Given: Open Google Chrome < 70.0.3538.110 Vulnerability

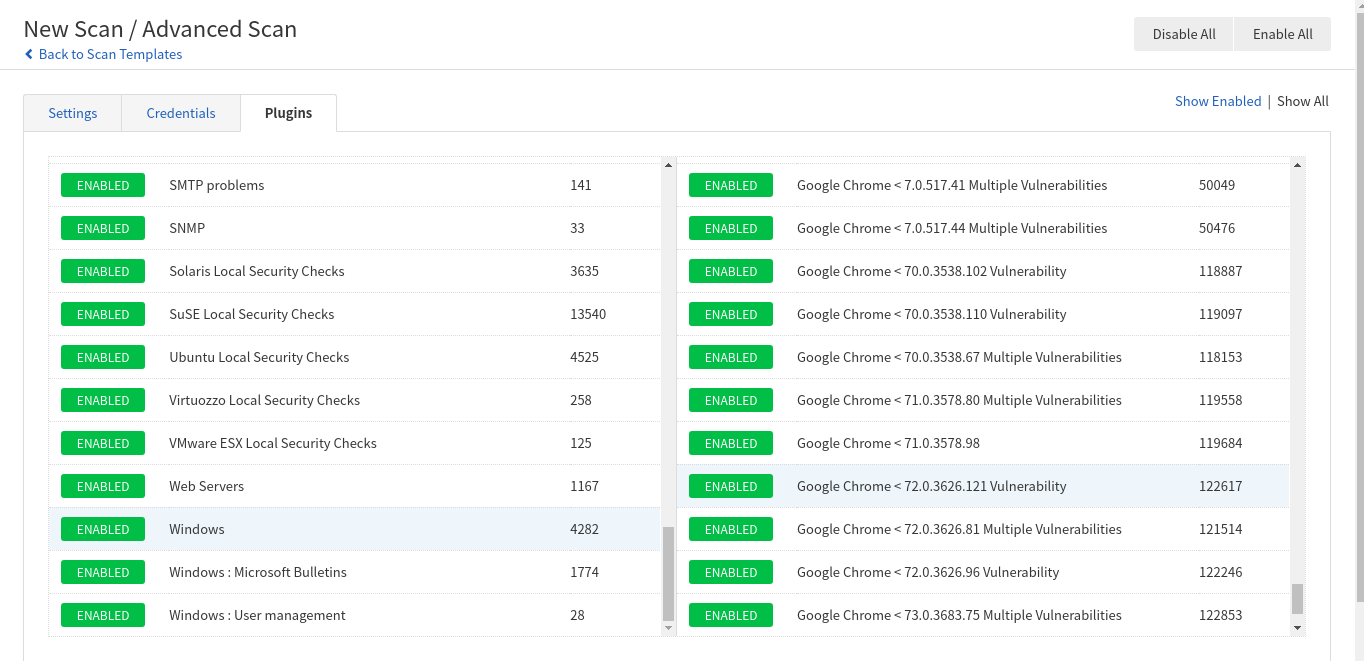Looking at the screenshot, I should pos(932,314).
